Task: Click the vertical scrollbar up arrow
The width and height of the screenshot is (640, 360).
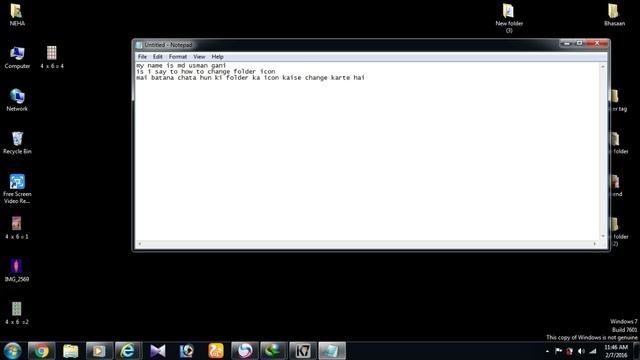Action: [x=603, y=66]
